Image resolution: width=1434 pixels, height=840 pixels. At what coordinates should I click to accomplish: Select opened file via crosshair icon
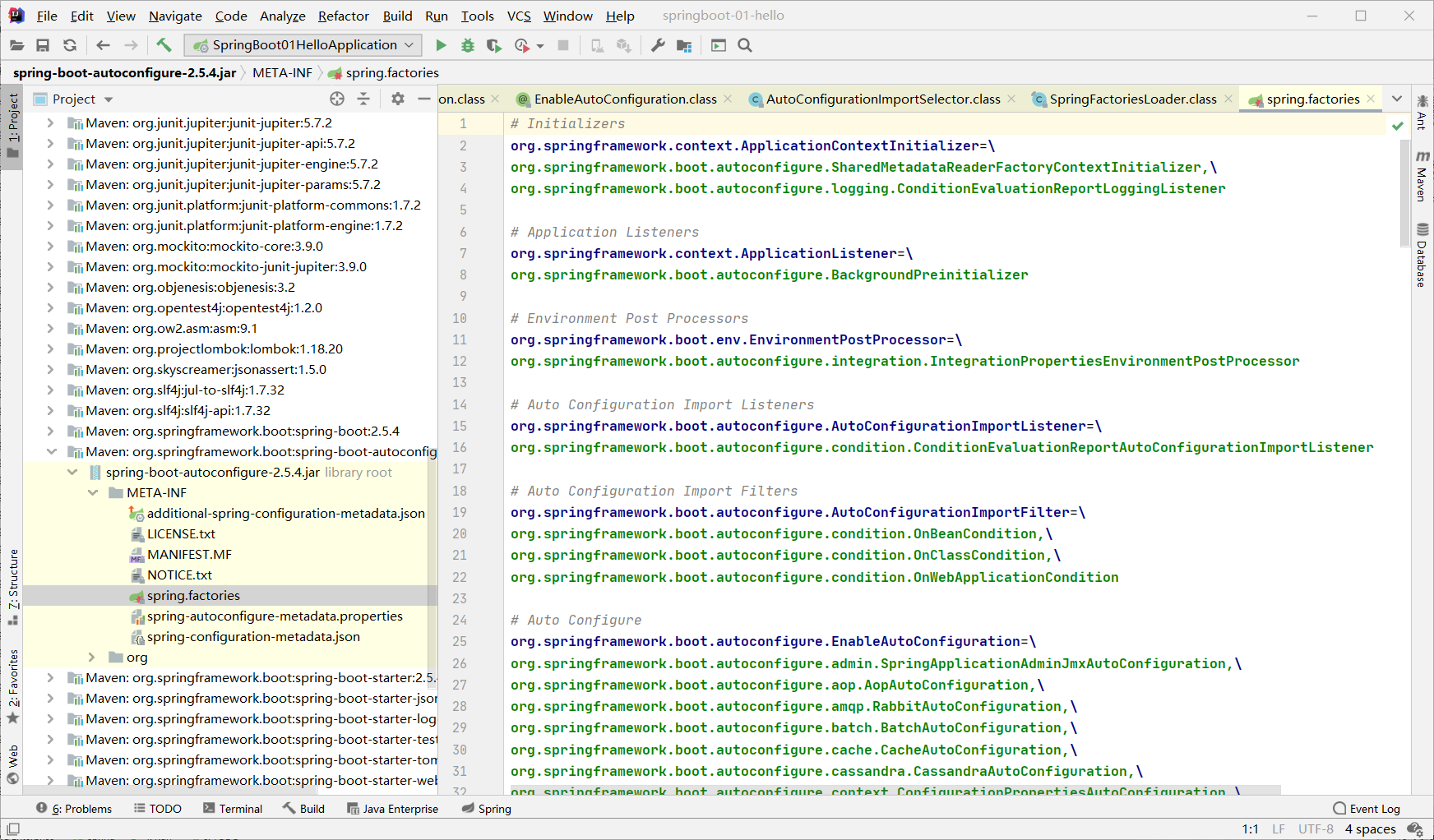[x=337, y=99]
